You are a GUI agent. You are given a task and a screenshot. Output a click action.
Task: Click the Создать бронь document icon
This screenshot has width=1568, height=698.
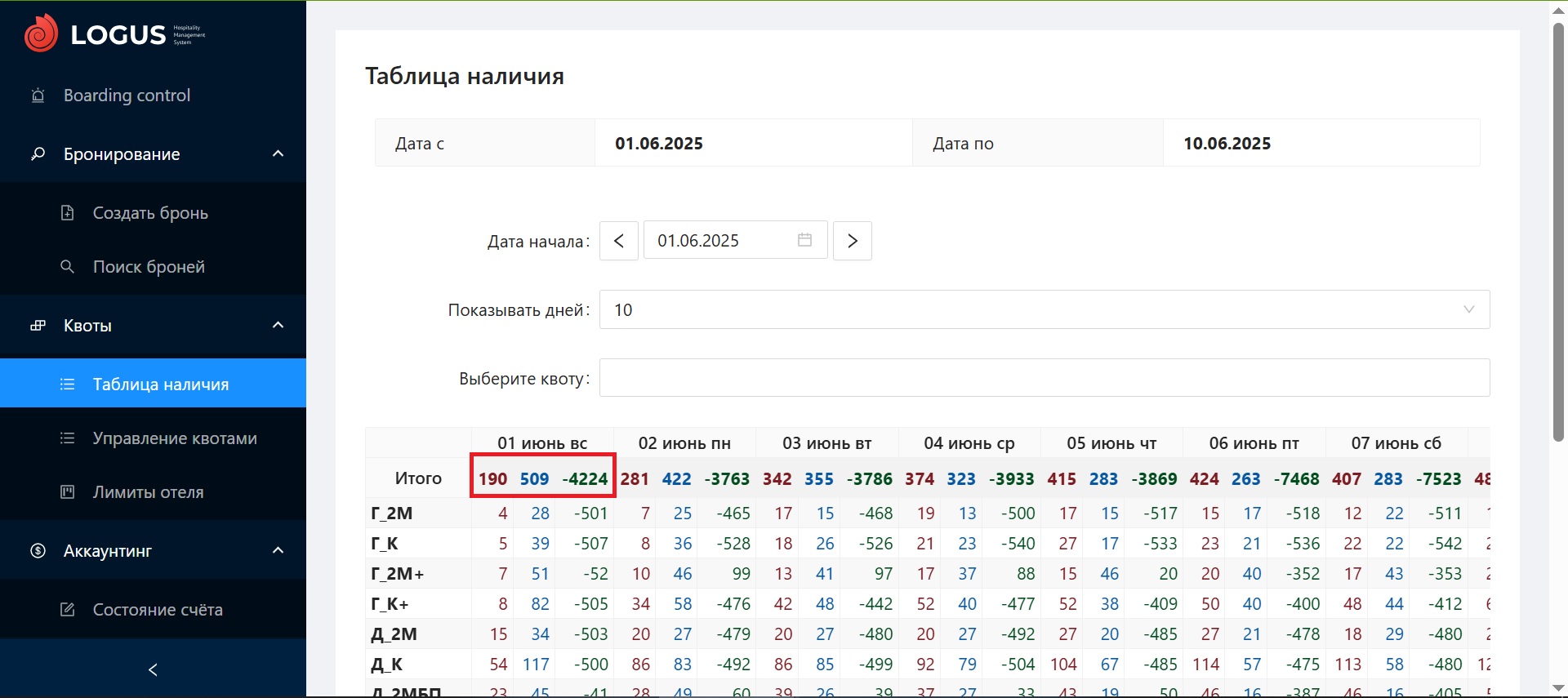pos(68,213)
